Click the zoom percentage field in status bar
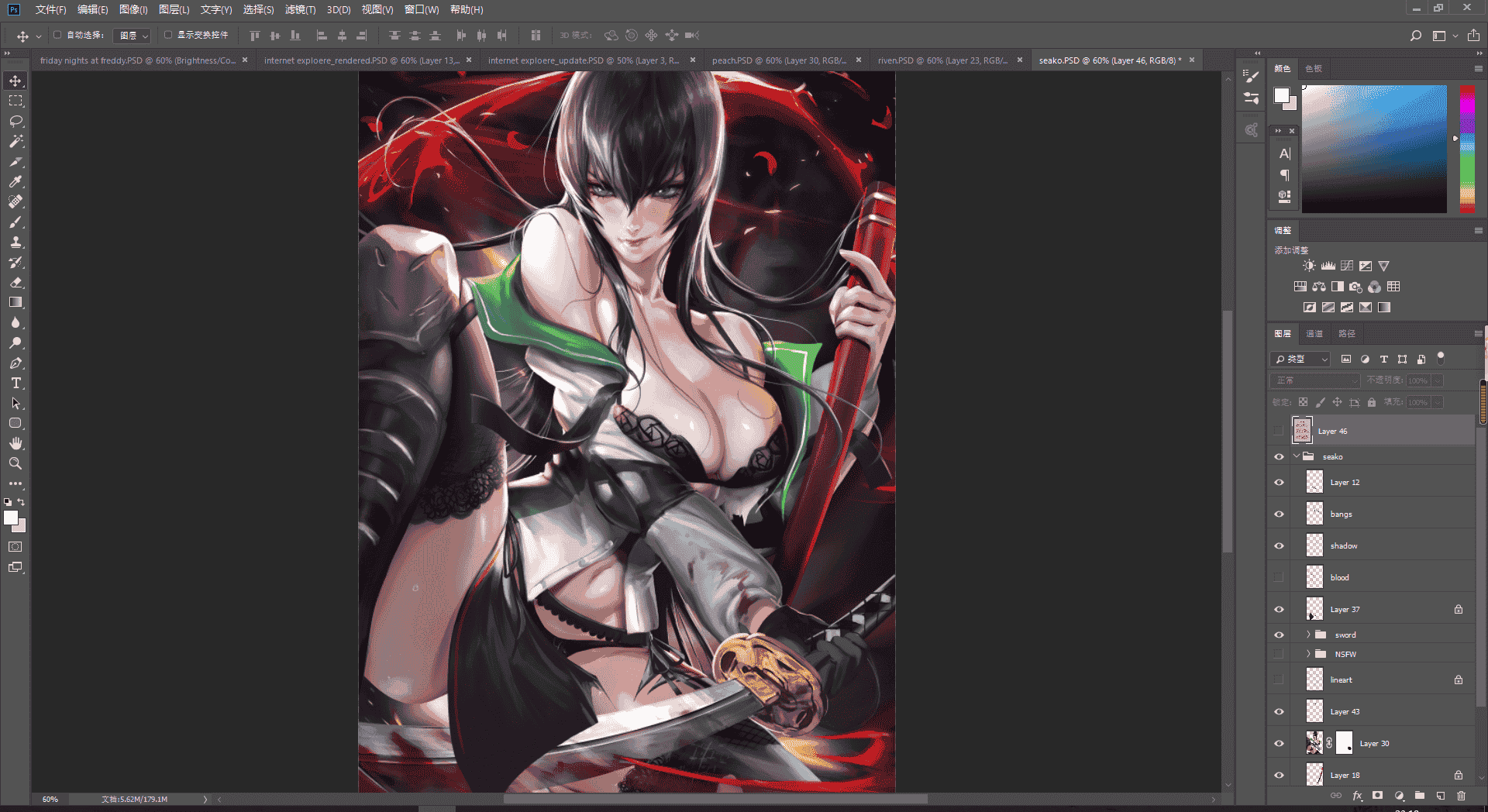Image resolution: width=1488 pixels, height=812 pixels. 51,799
